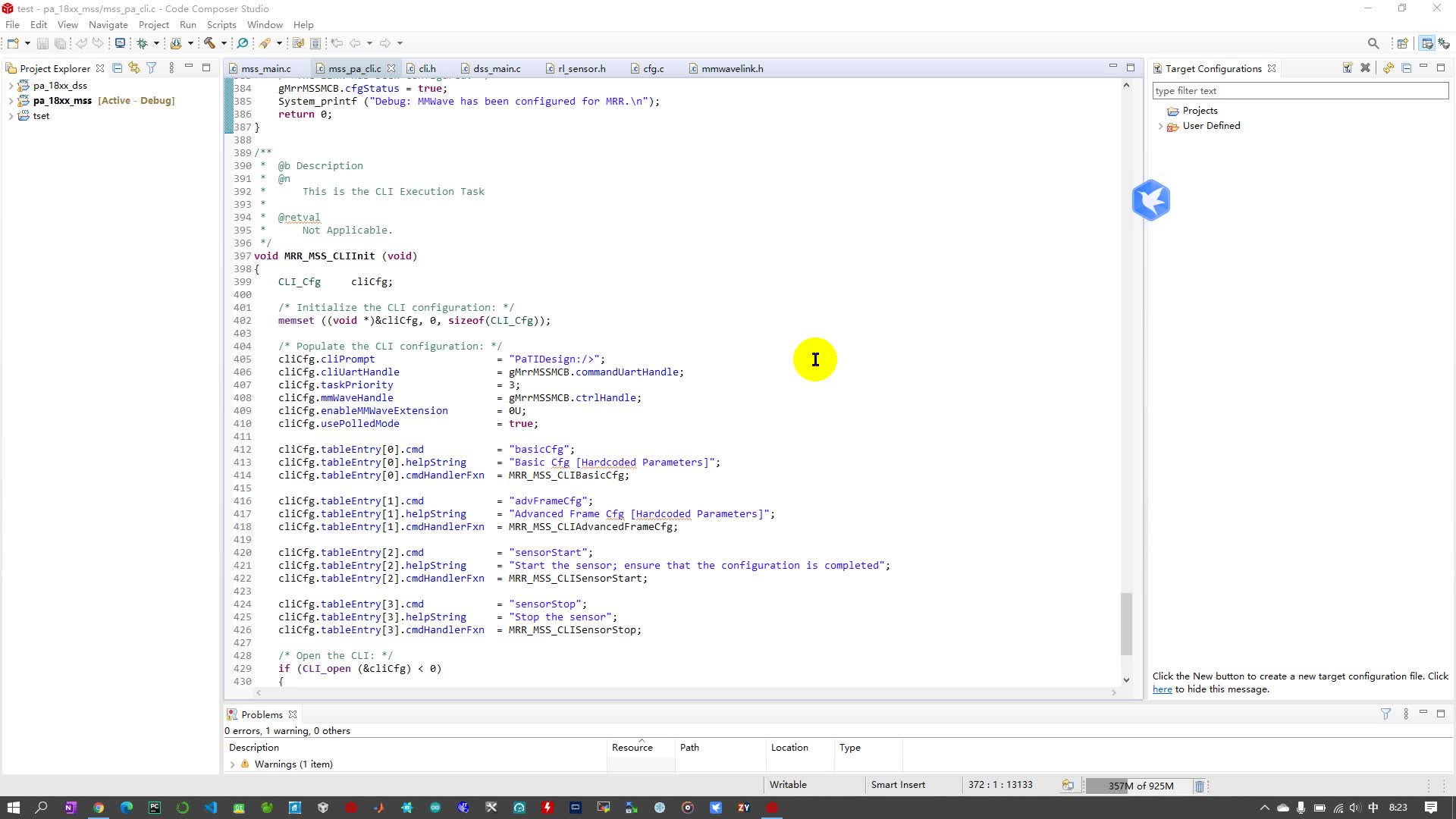The width and height of the screenshot is (1456, 819).
Task: Click the Build hammer icon
Action: click(x=209, y=43)
